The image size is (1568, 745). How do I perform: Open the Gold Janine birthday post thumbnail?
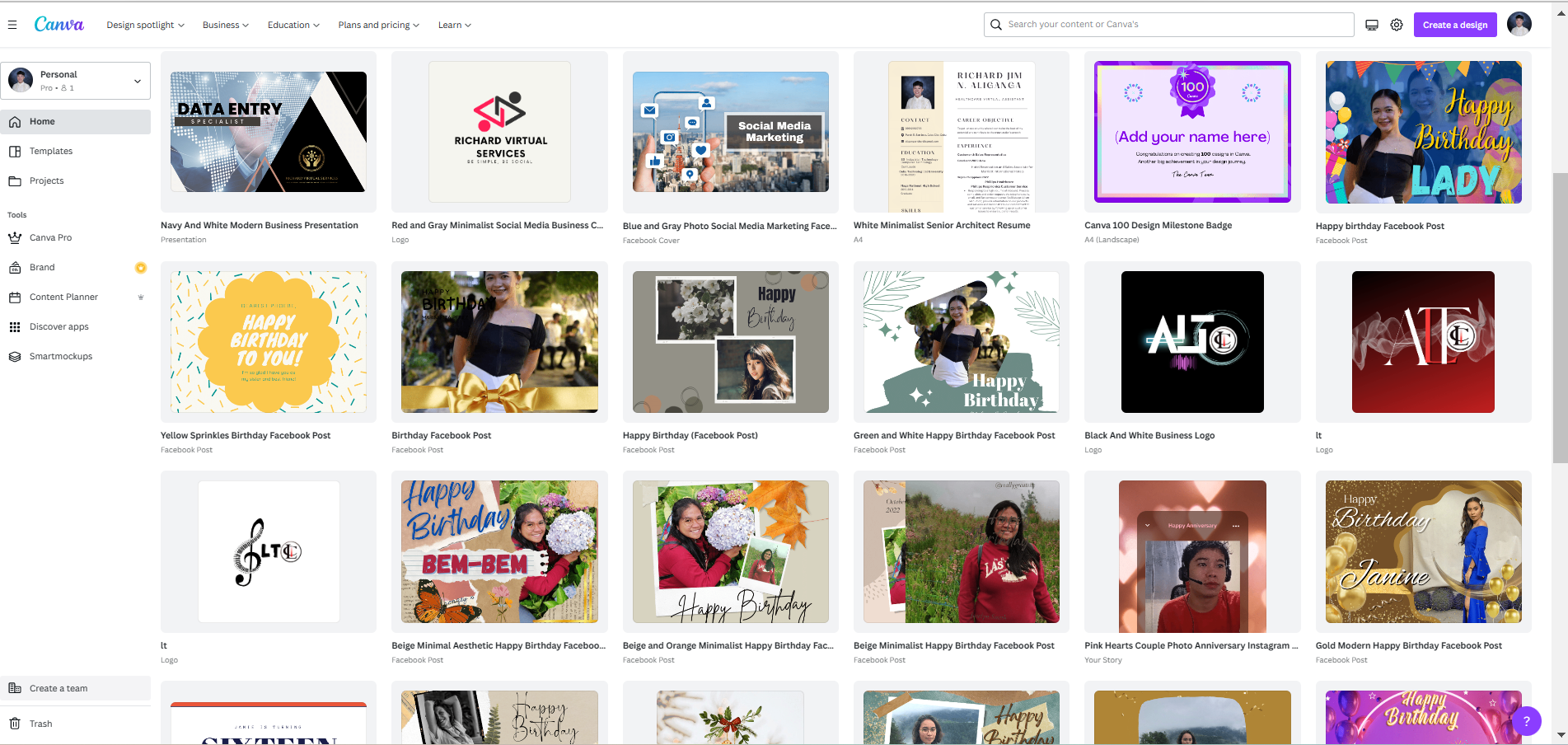(1424, 551)
